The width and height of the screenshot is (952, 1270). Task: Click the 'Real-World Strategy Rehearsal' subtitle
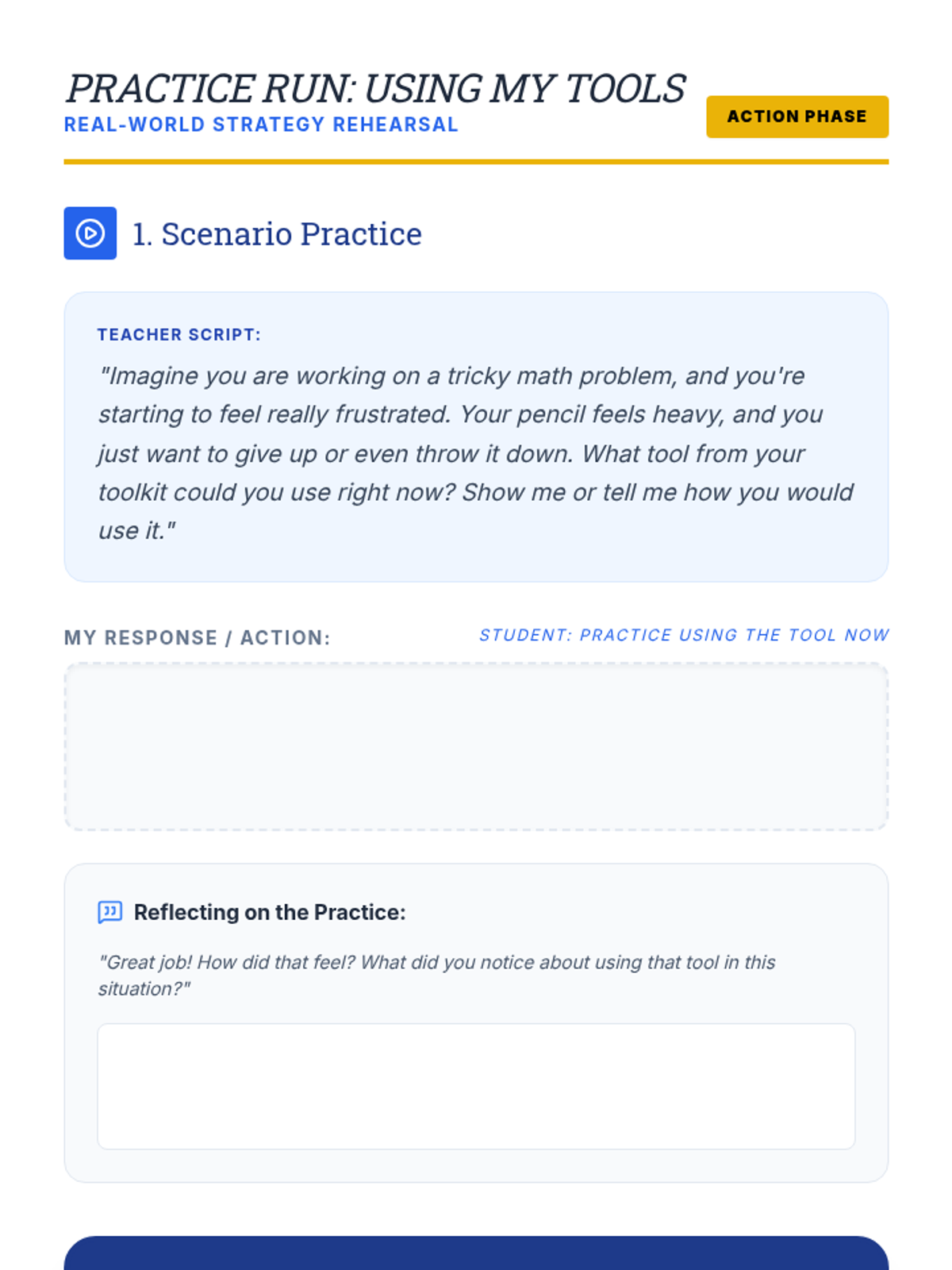[261, 125]
